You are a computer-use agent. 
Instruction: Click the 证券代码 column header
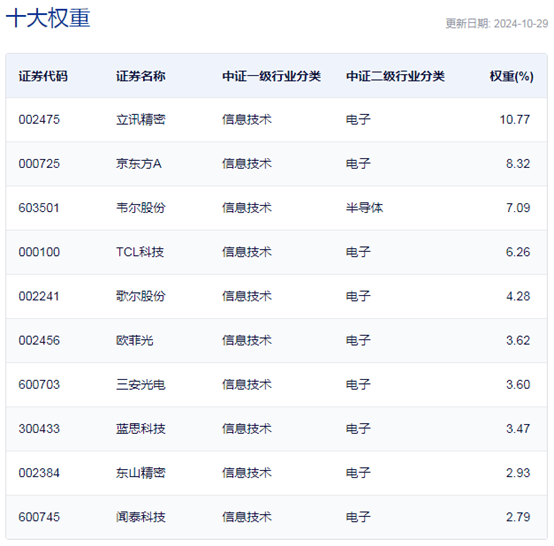coord(43,76)
